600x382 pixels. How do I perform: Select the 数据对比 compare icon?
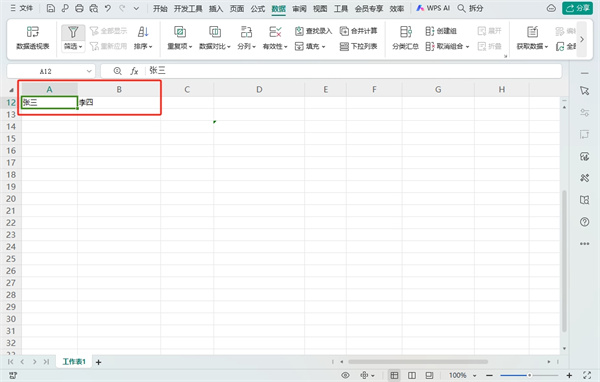pos(215,32)
